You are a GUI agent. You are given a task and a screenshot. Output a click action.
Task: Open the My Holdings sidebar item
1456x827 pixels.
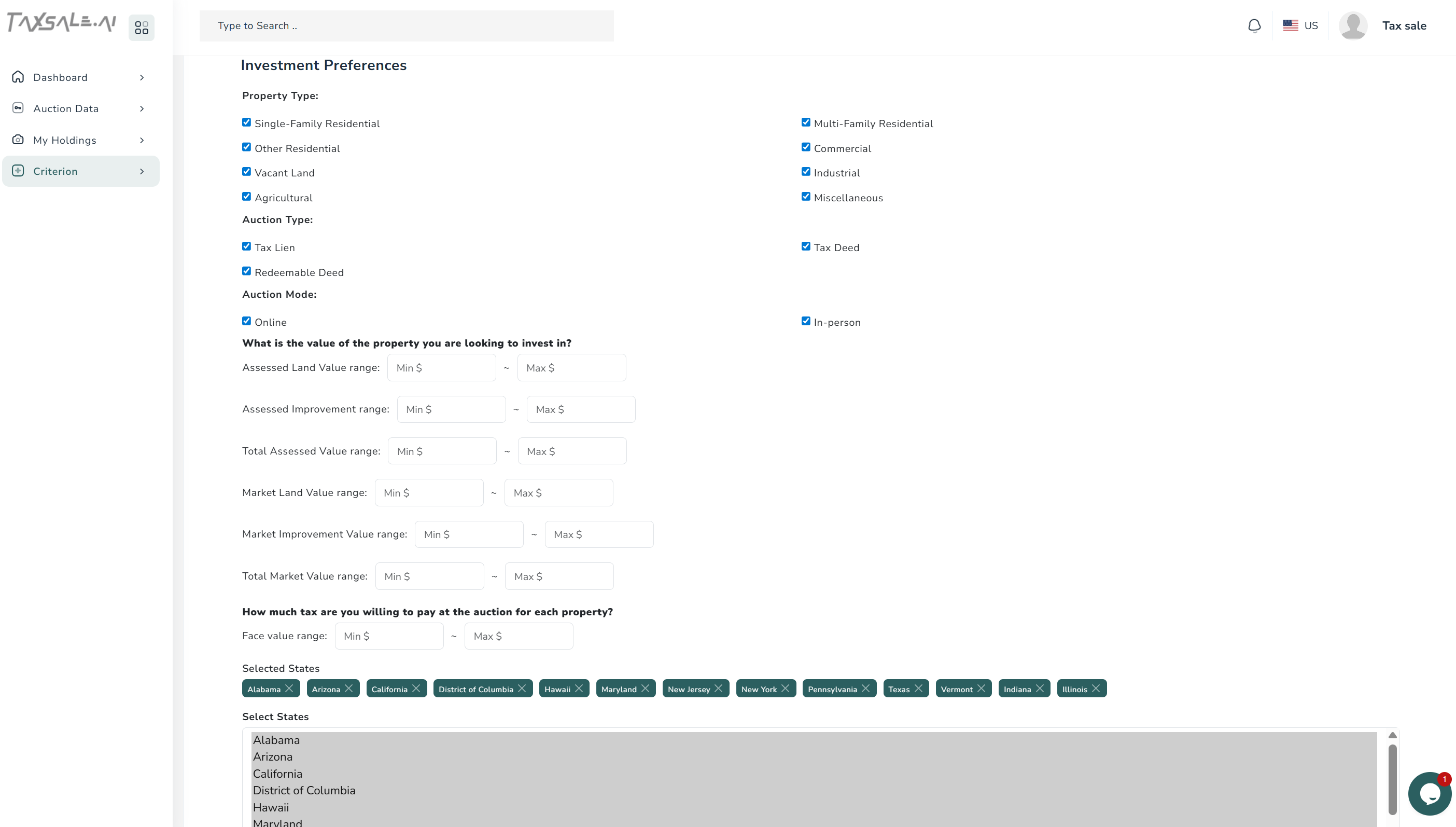click(65, 140)
